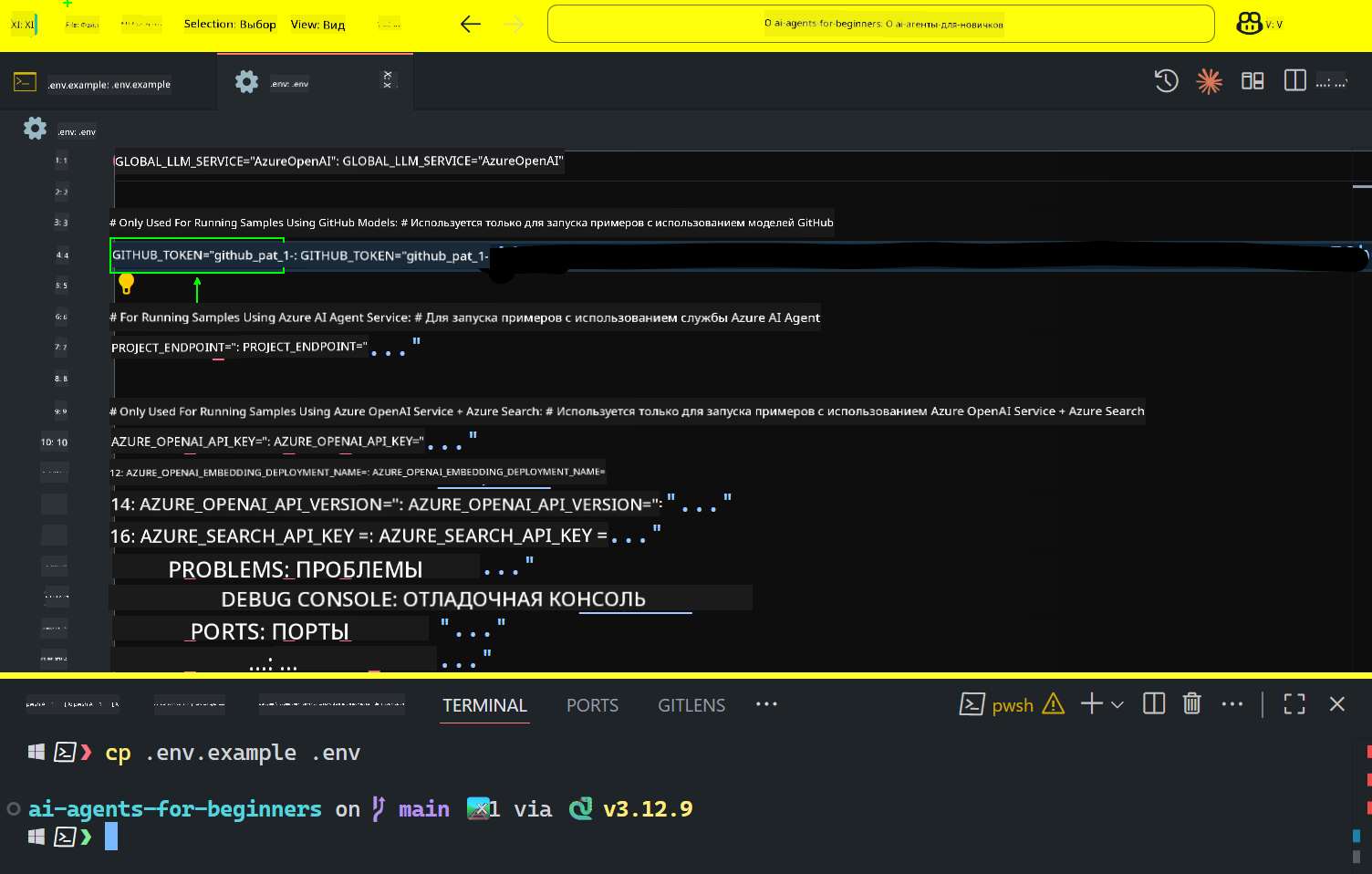Click the GitHub Models comment line
Screen dimensions: 1372x874
coord(472,223)
